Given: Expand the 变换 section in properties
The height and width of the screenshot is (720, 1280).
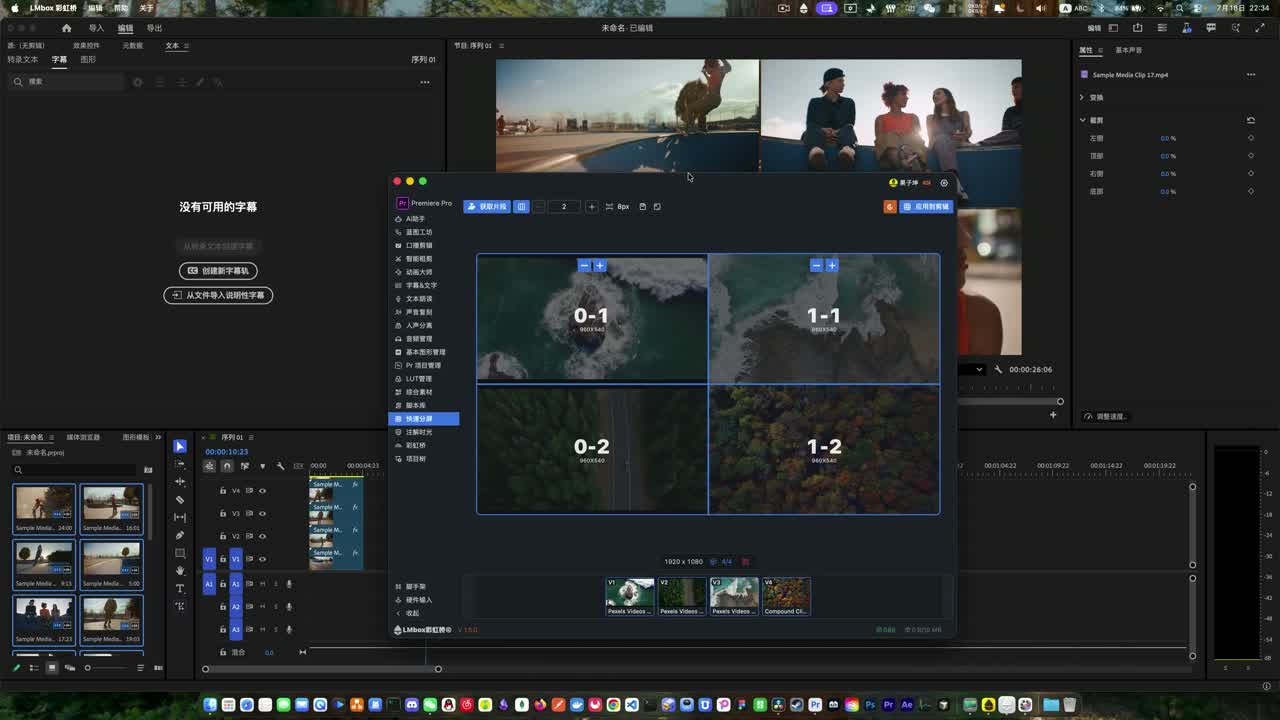Looking at the screenshot, I should coord(1082,98).
